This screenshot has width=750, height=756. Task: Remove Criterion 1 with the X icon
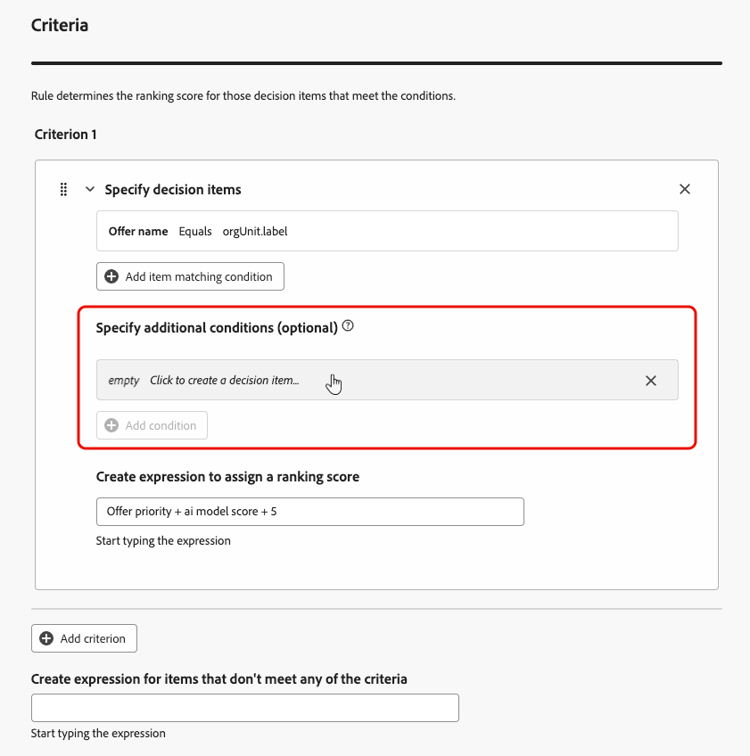[685, 189]
